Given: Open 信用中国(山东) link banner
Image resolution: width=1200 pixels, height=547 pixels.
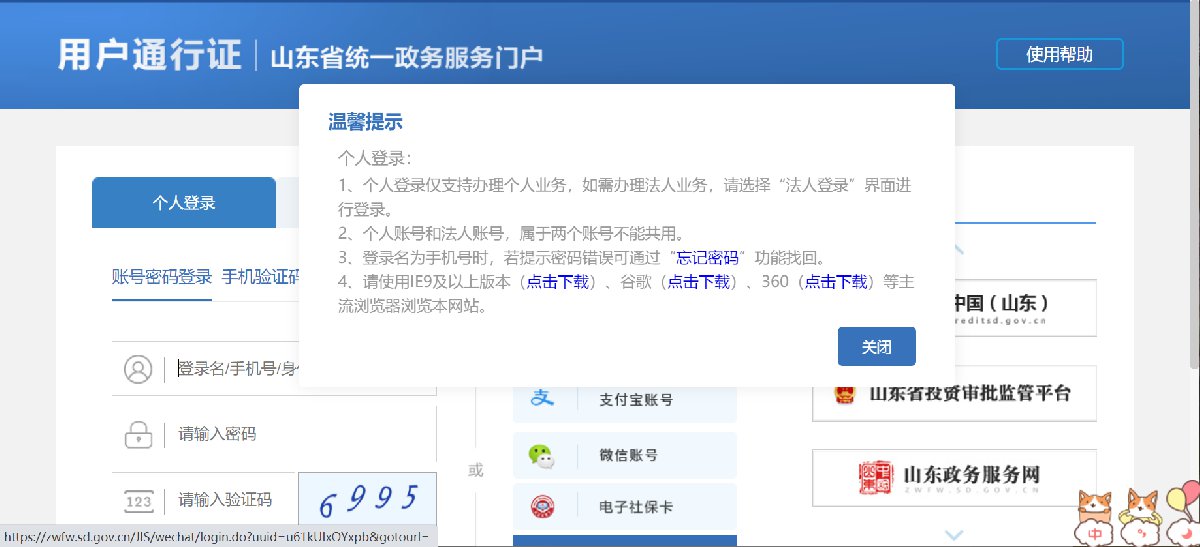Looking at the screenshot, I should point(1026,308).
